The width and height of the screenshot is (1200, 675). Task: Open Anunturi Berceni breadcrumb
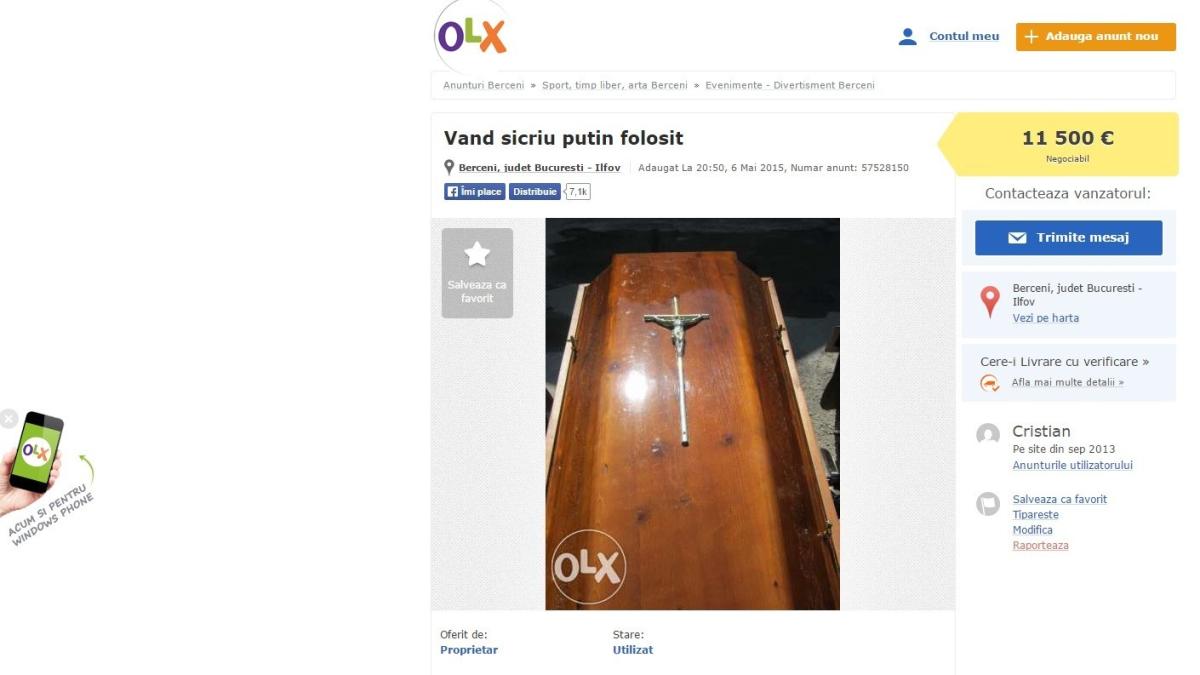coord(484,85)
